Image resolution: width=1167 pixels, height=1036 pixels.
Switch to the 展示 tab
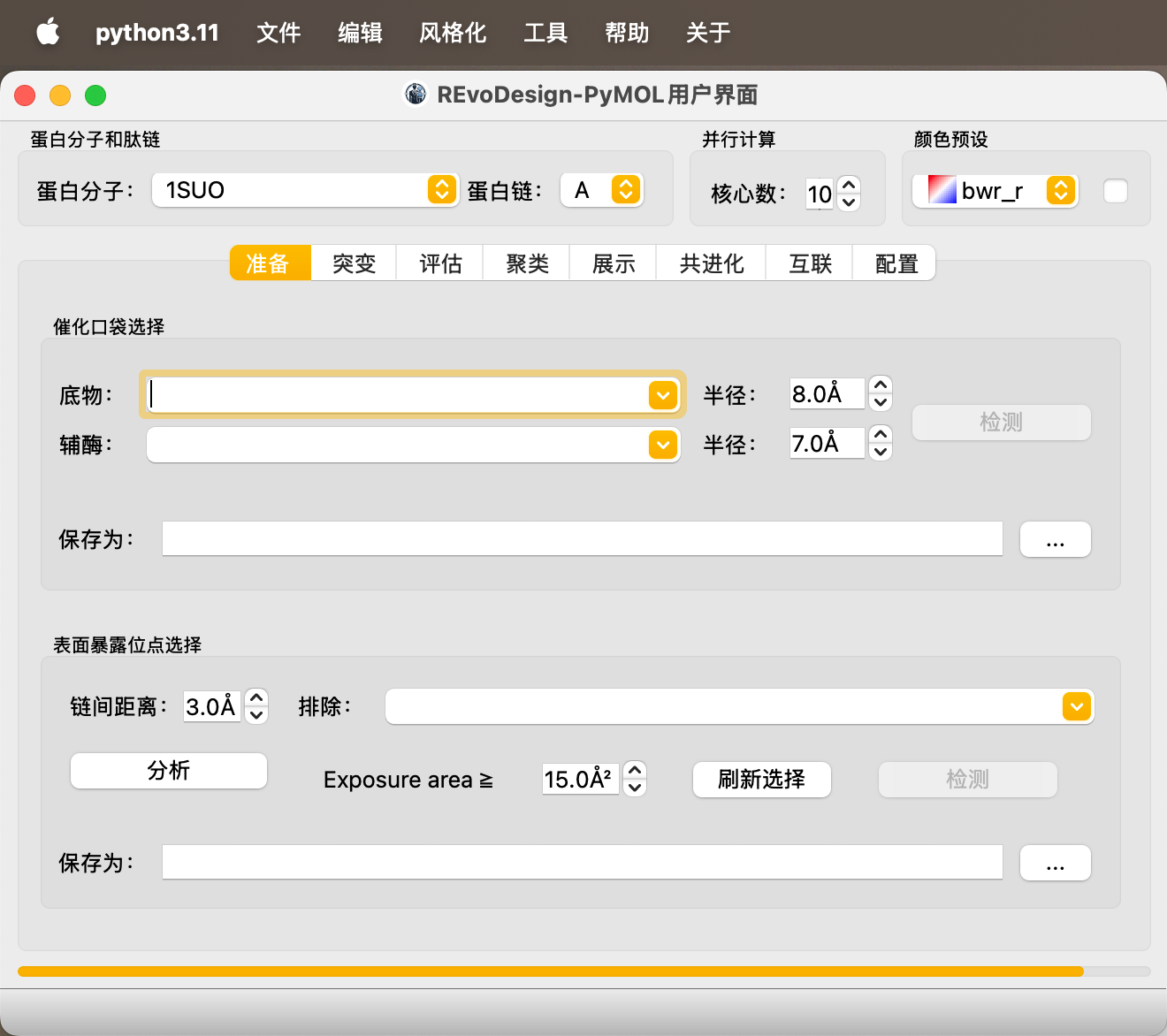point(614,263)
